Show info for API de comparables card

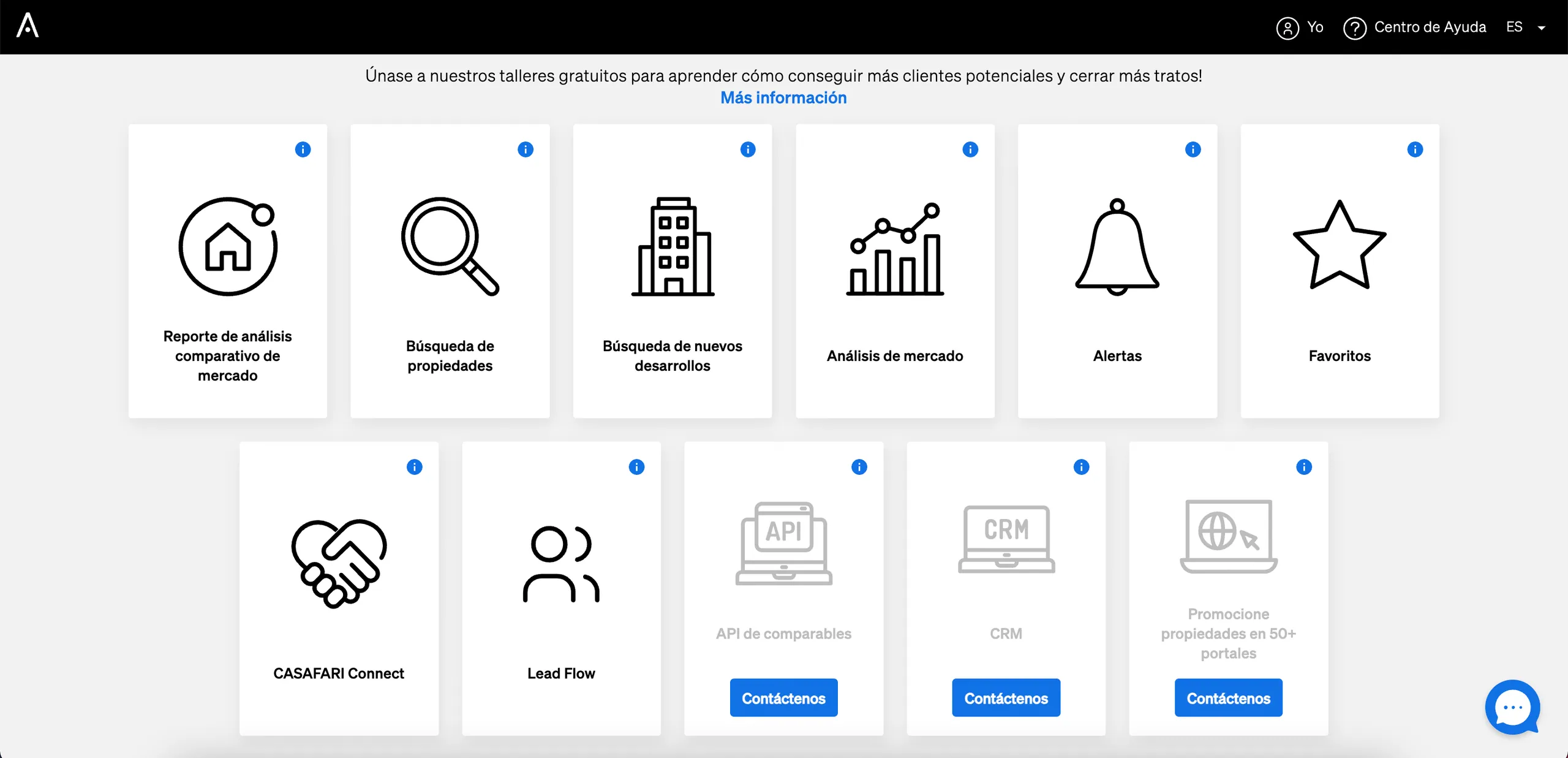point(859,467)
